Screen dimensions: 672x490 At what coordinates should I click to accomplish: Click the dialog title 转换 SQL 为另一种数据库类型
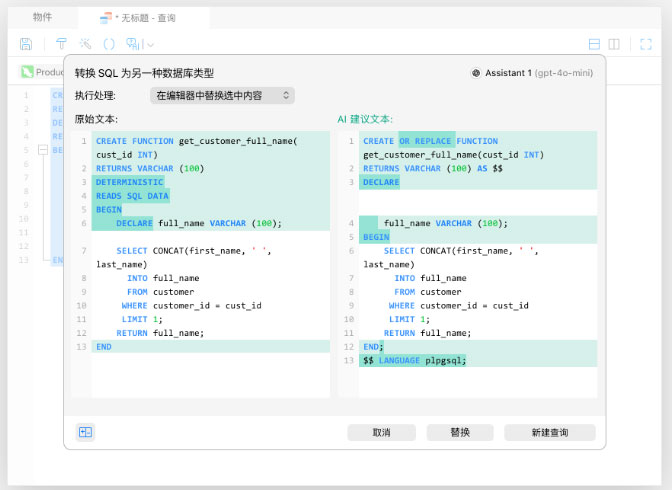click(144, 73)
